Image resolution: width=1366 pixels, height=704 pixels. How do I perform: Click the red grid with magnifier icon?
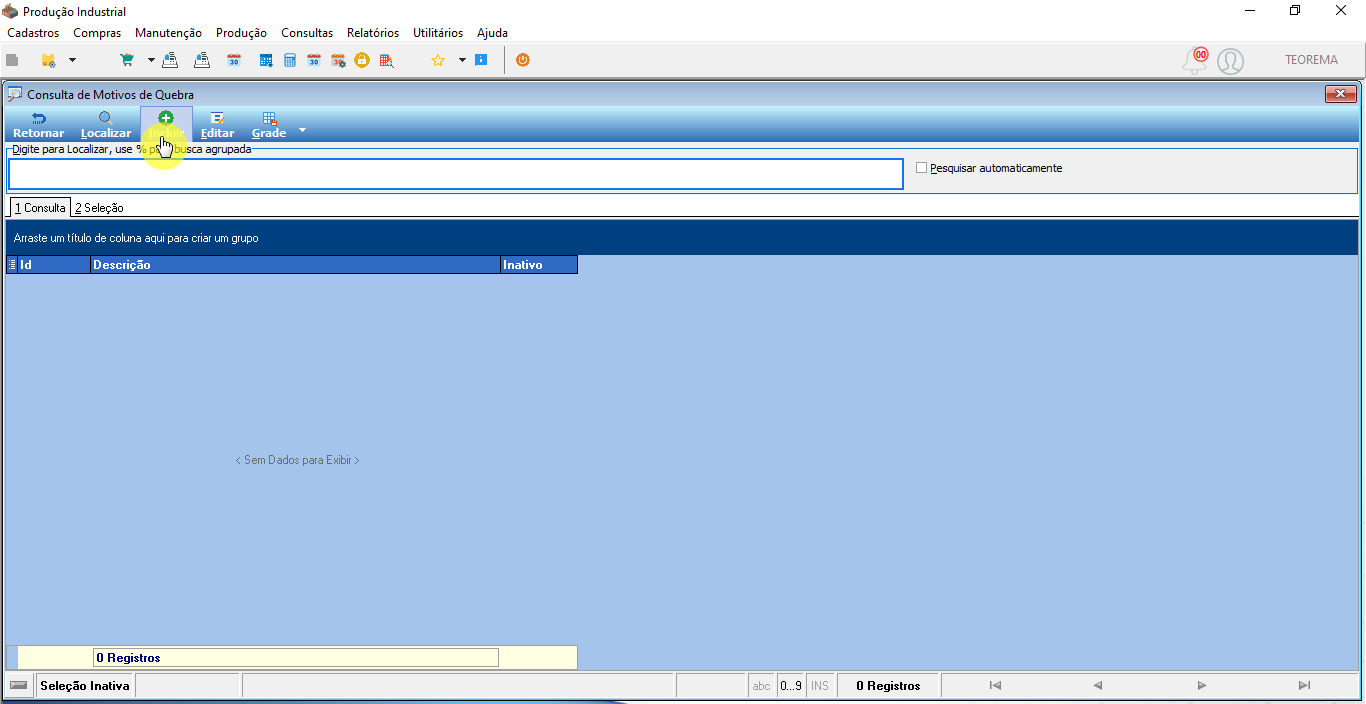pyautogui.click(x=386, y=60)
